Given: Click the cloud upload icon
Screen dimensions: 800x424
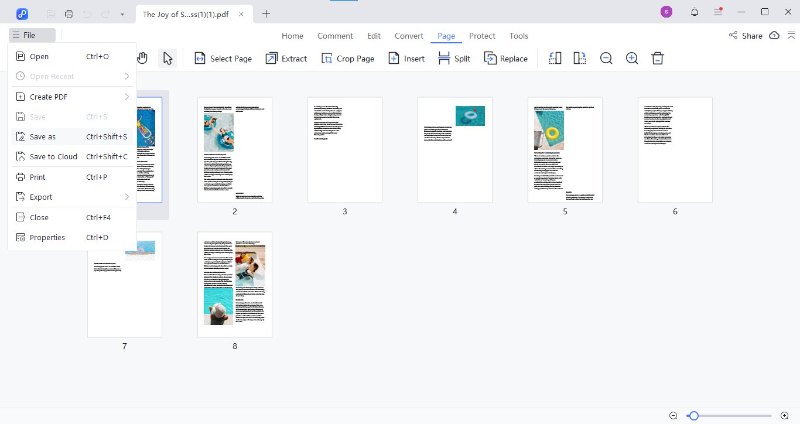Looking at the screenshot, I should 774,35.
